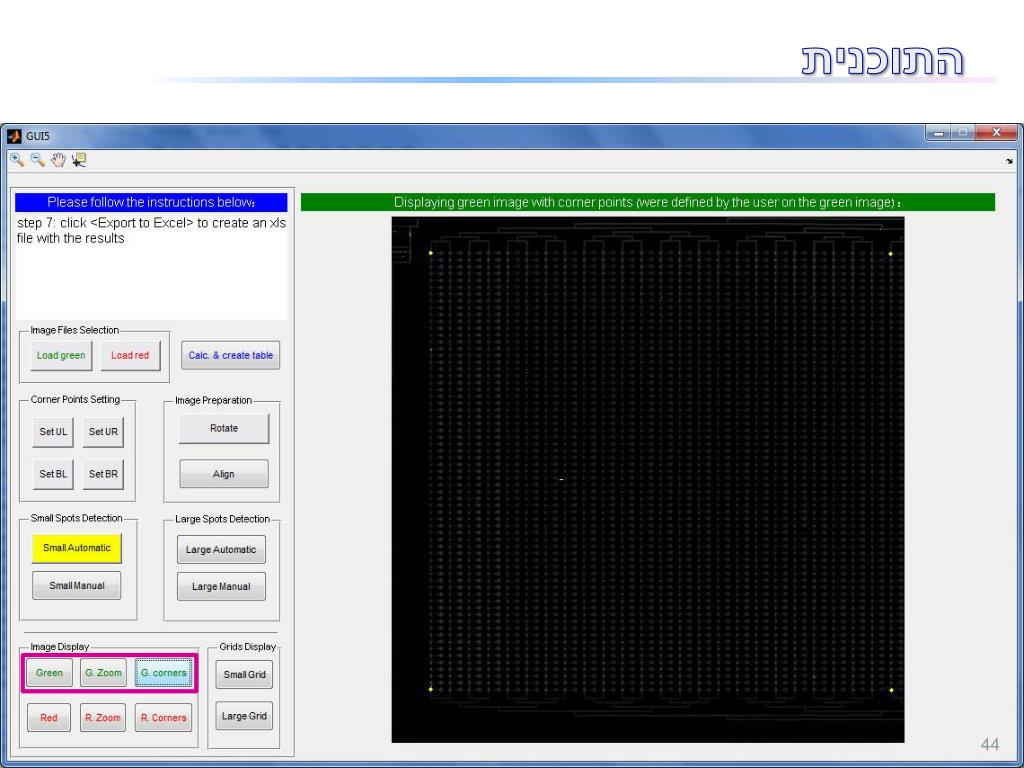Set the upper-right corner with Set UR

pyautogui.click(x=103, y=432)
